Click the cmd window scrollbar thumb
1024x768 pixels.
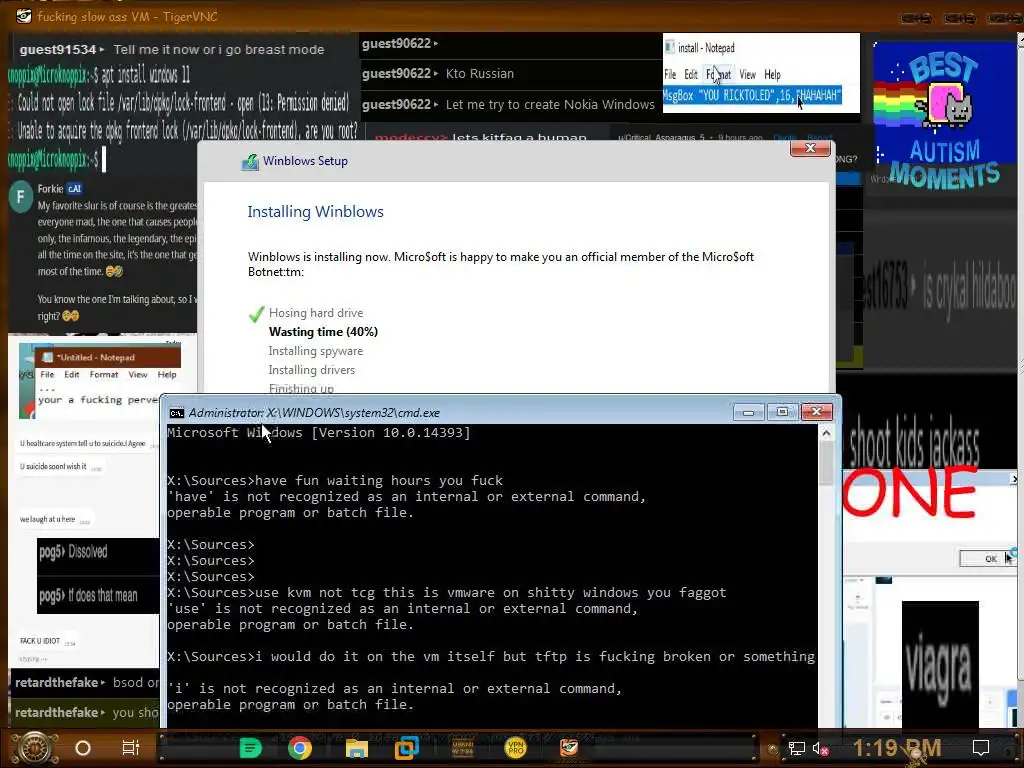(x=826, y=464)
